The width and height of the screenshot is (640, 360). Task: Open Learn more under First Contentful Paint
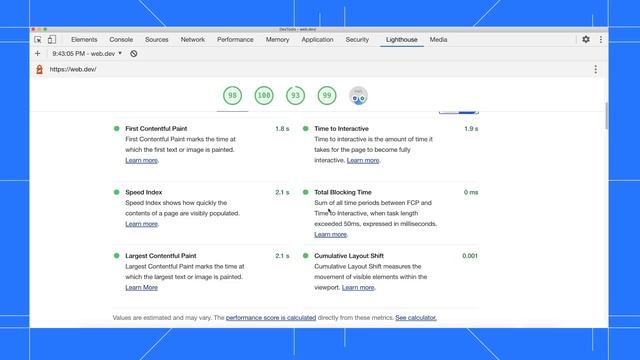(141, 160)
